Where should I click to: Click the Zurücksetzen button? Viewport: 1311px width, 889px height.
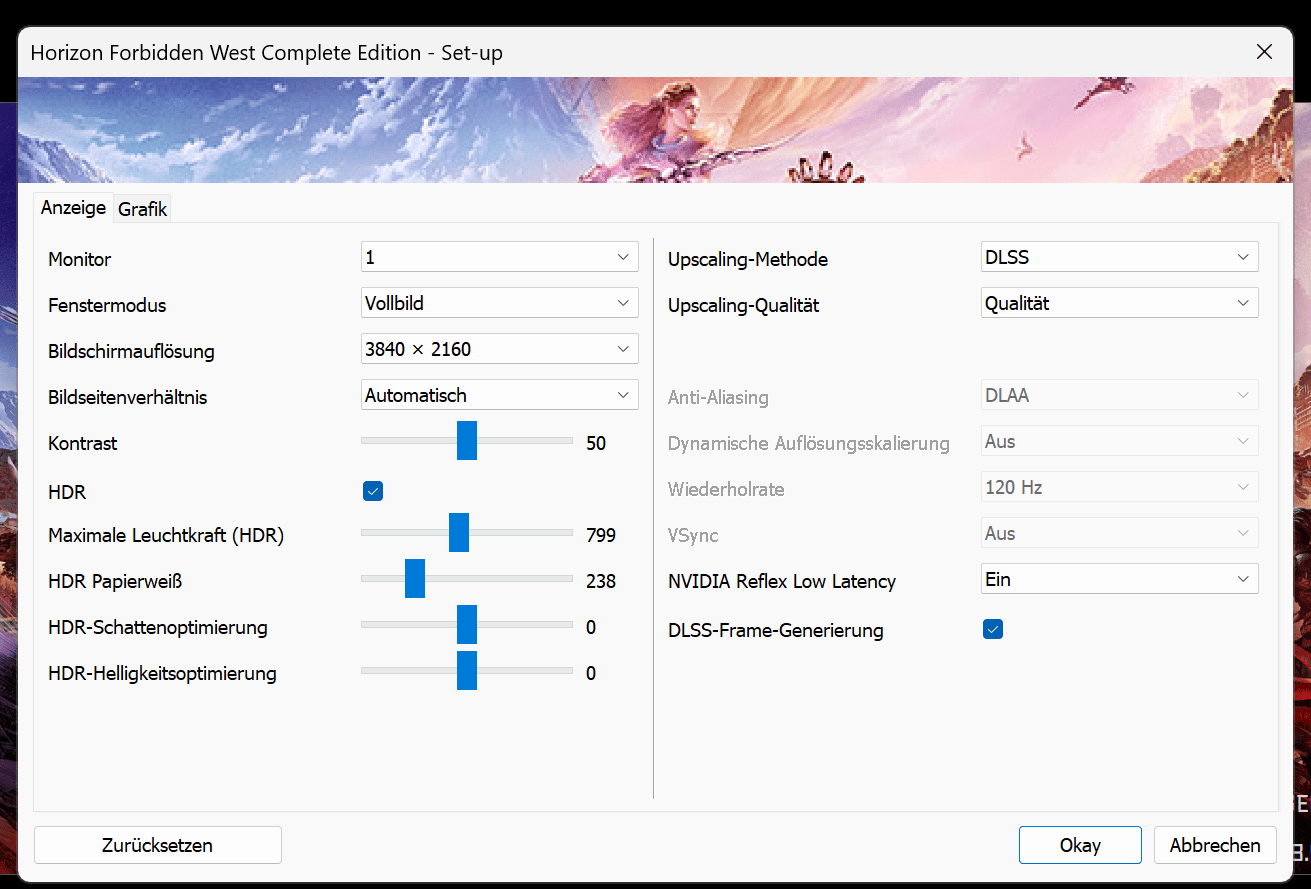click(158, 845)
